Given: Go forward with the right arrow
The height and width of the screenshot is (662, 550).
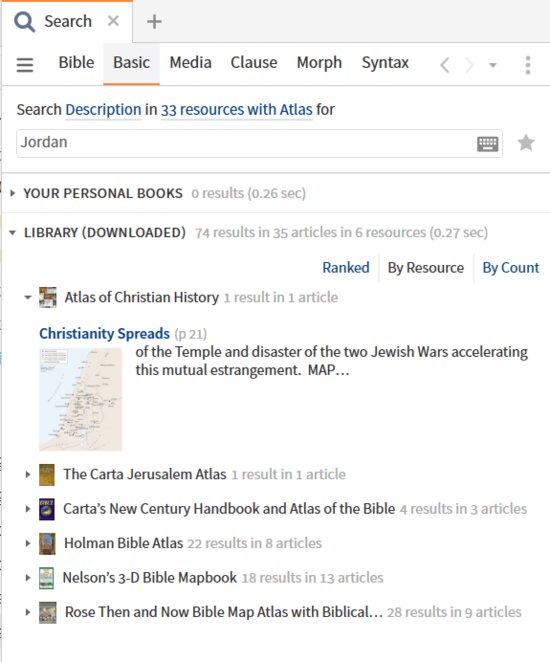Looking at the screenshot, I should [x=469, y=65].
